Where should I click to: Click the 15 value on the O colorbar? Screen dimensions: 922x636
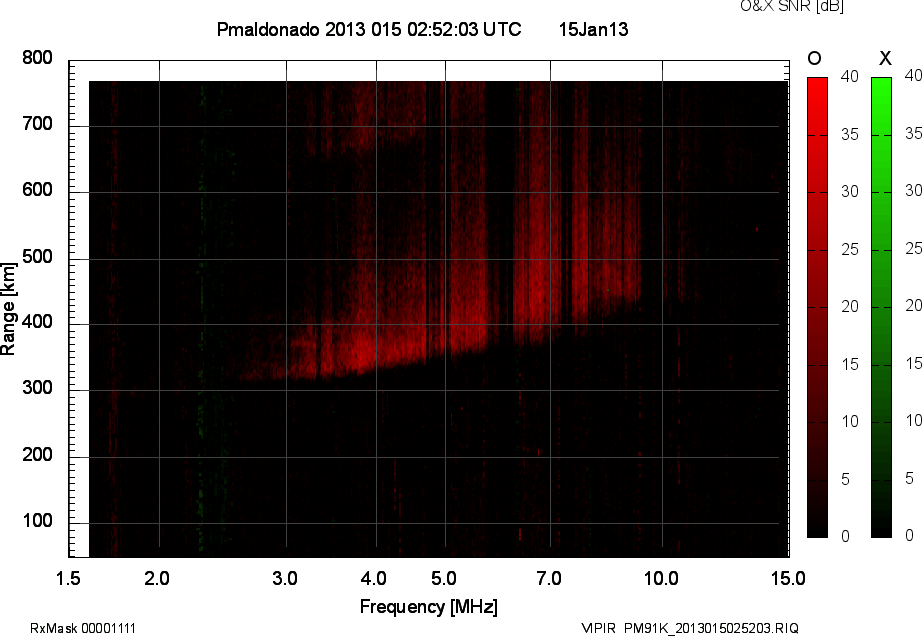coord(850,365)
